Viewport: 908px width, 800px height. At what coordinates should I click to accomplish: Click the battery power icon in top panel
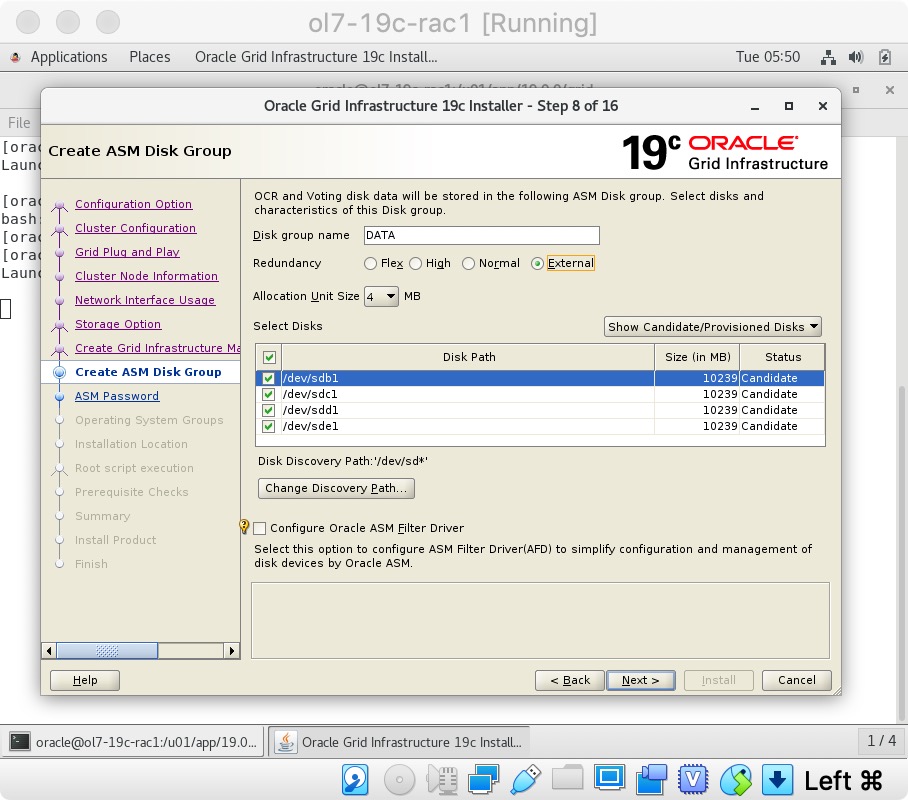point(884,57)
